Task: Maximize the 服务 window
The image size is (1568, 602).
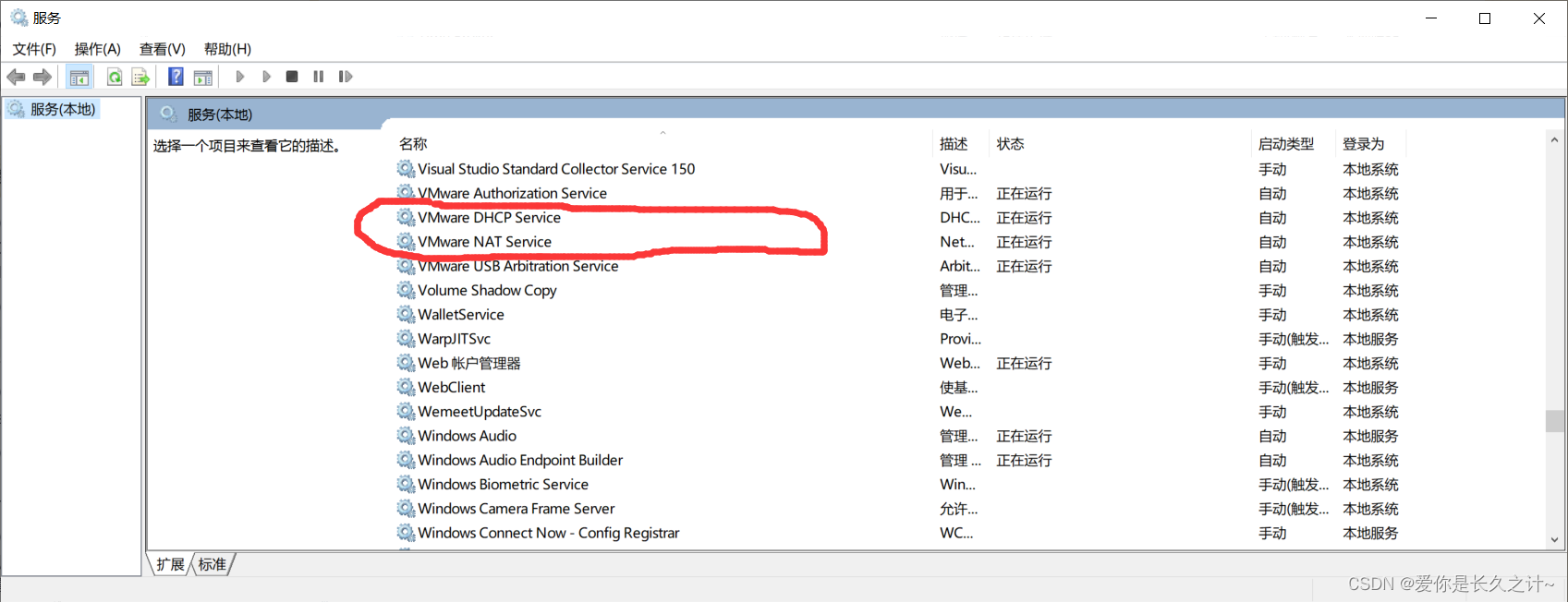Action: tap(1485, 18)
